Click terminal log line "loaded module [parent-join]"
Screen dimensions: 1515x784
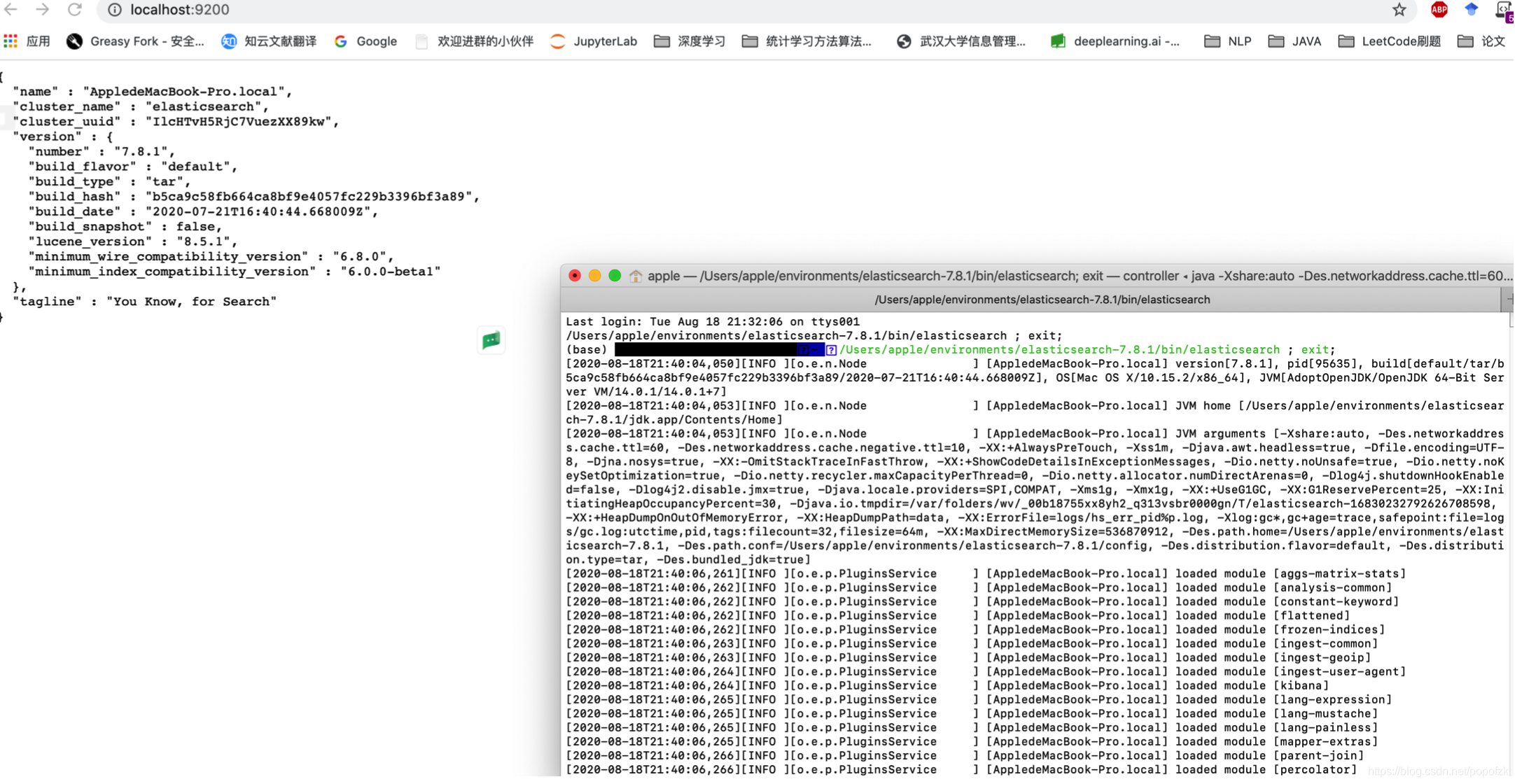(965, 756)
